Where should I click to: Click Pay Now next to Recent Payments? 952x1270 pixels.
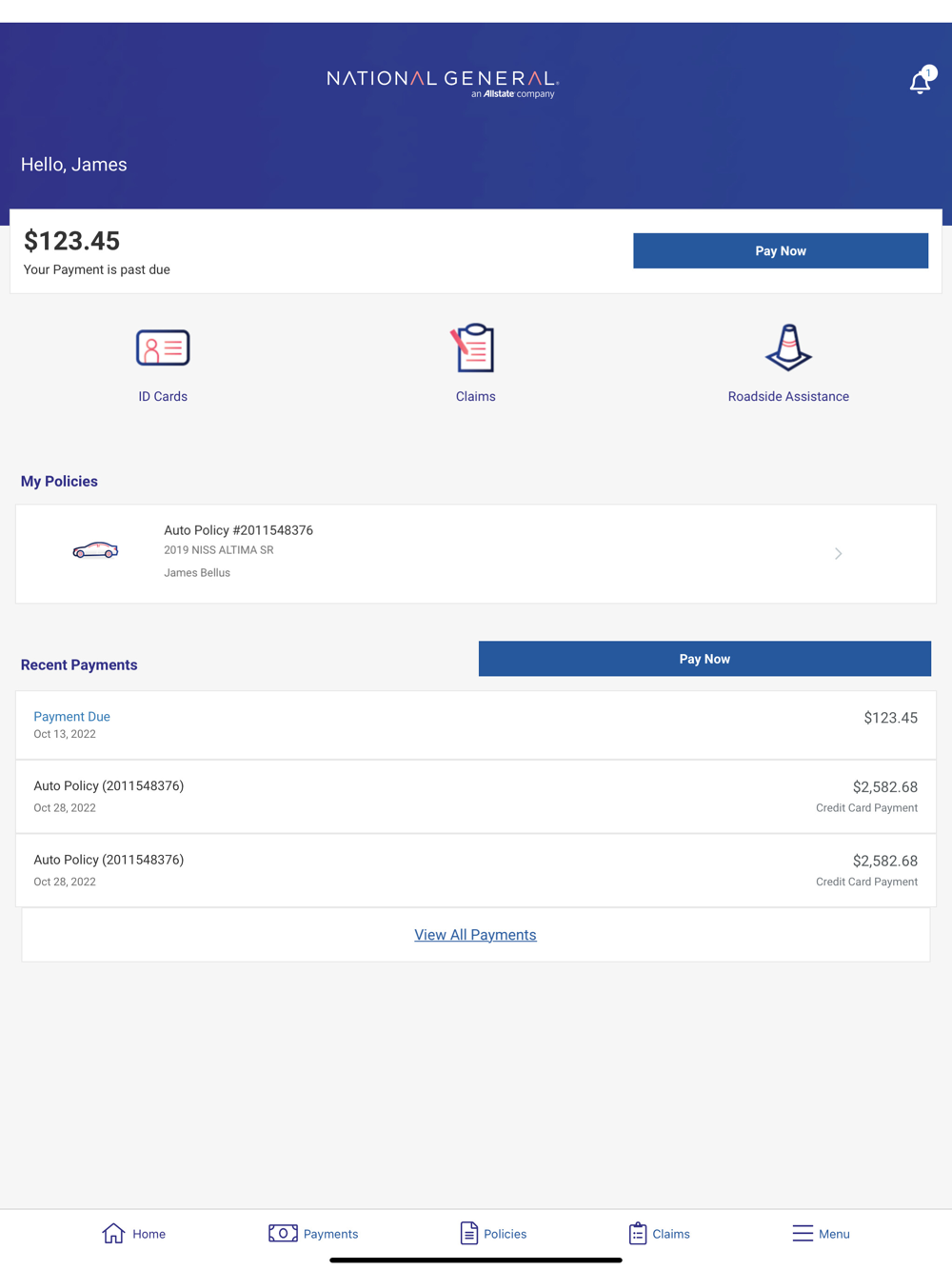click(x=704, y=659)
